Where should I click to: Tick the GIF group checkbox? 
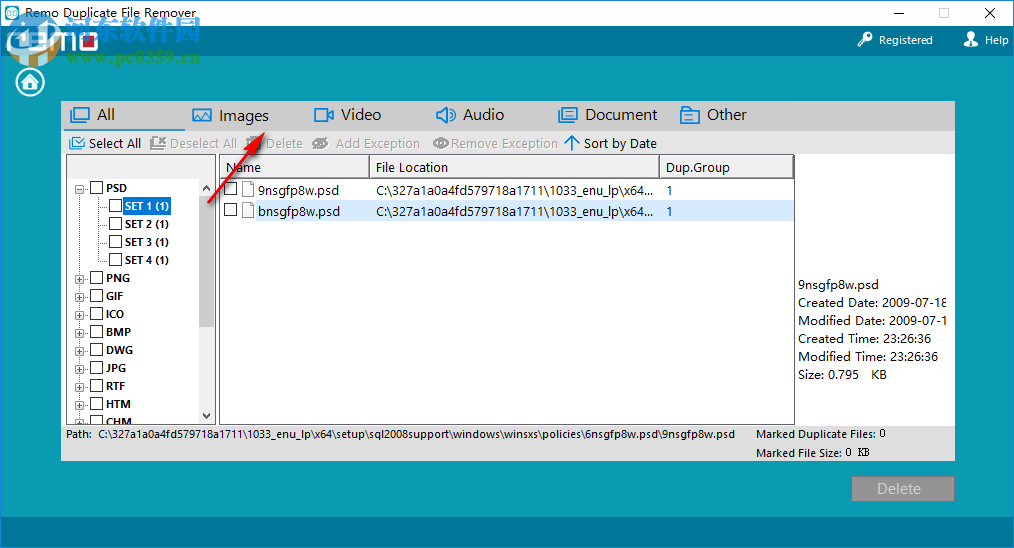pyautogui.click(x=97, y=296)
